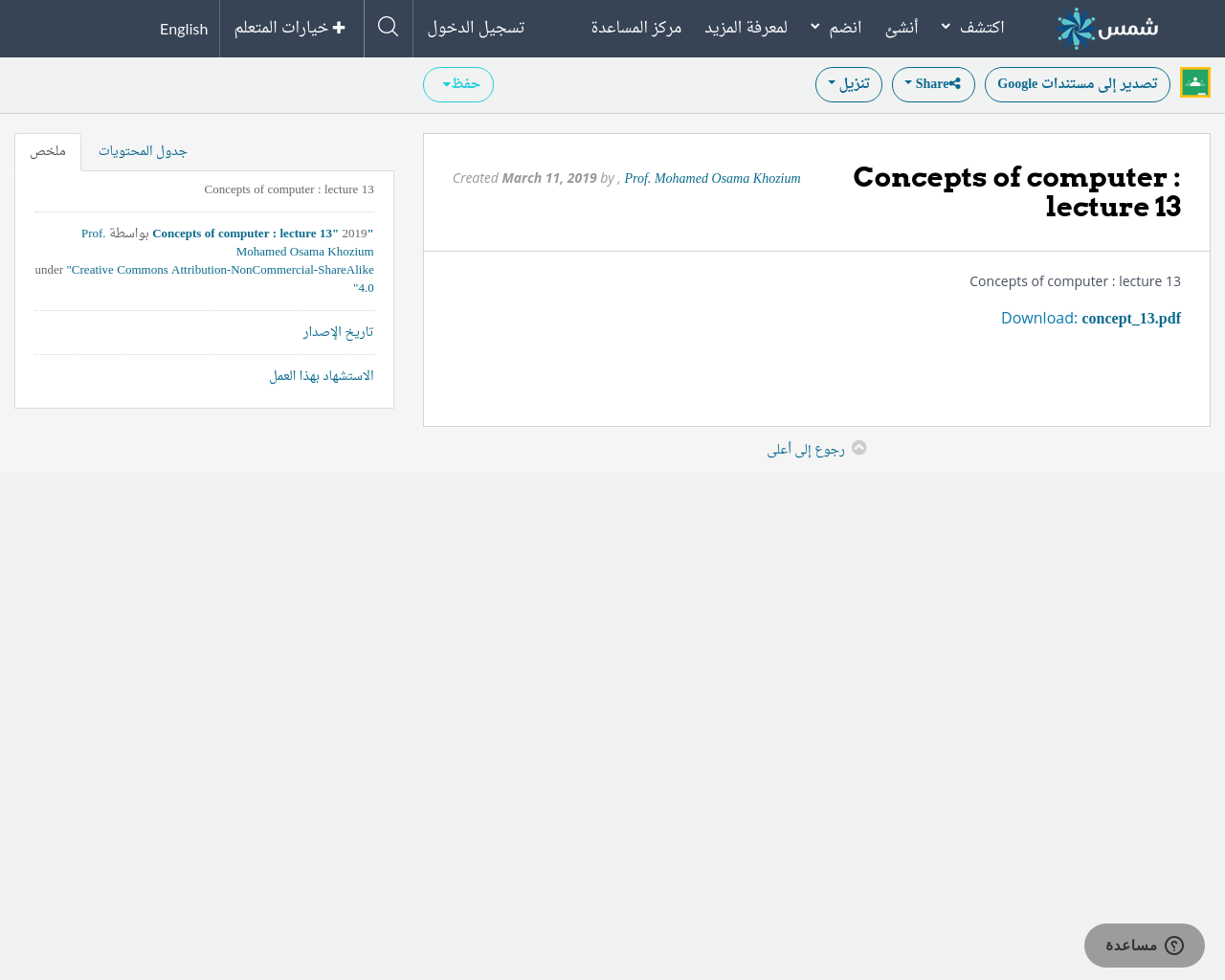Image resolution: width=1225 pixels, height=980 pixels.
Task: Open Prof. Mohamed Osama Khozium author link
Action: pyautogui.click(x=712, y=179)
